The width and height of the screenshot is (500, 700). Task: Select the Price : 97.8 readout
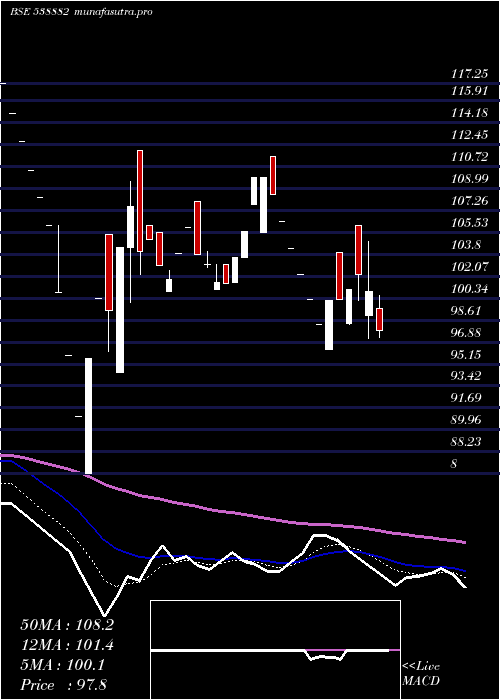63,685
